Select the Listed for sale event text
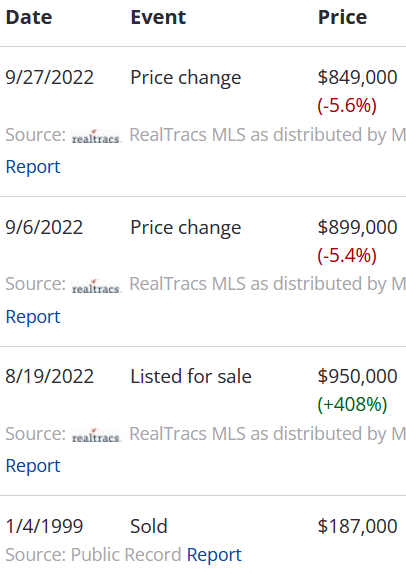The width and height of the screenshot is (406, 584). (x=191, y=376)
